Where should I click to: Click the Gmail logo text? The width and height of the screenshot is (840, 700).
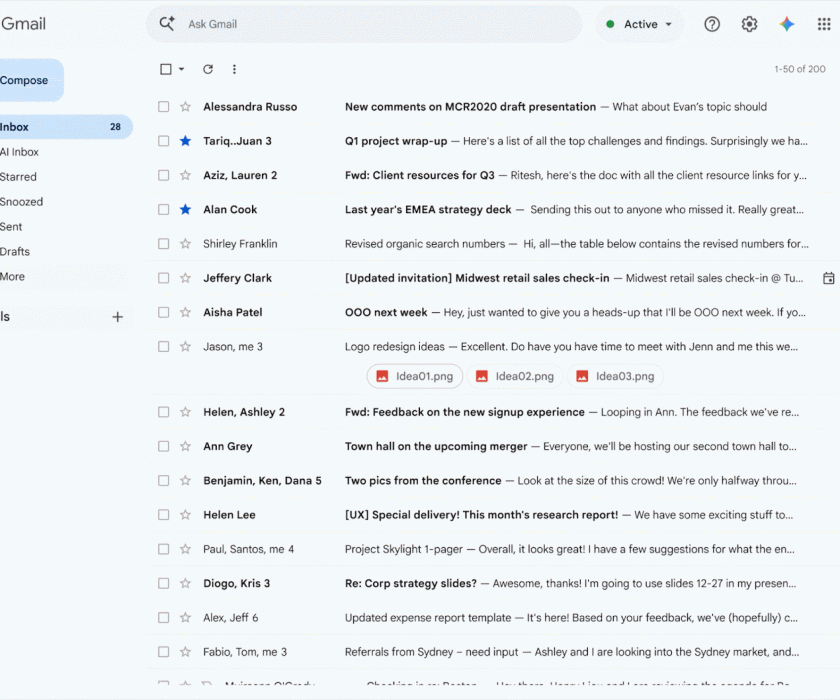pyautogui.click(x=23, y=24)
